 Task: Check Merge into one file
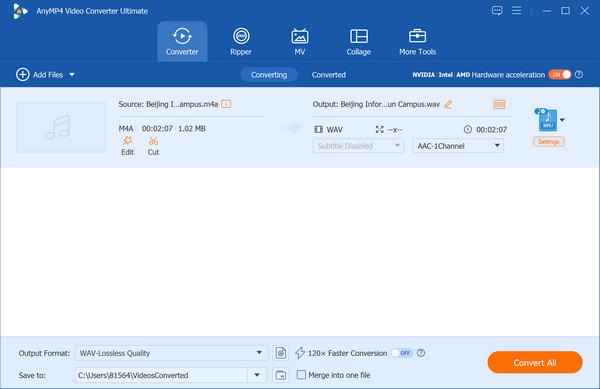302,375
